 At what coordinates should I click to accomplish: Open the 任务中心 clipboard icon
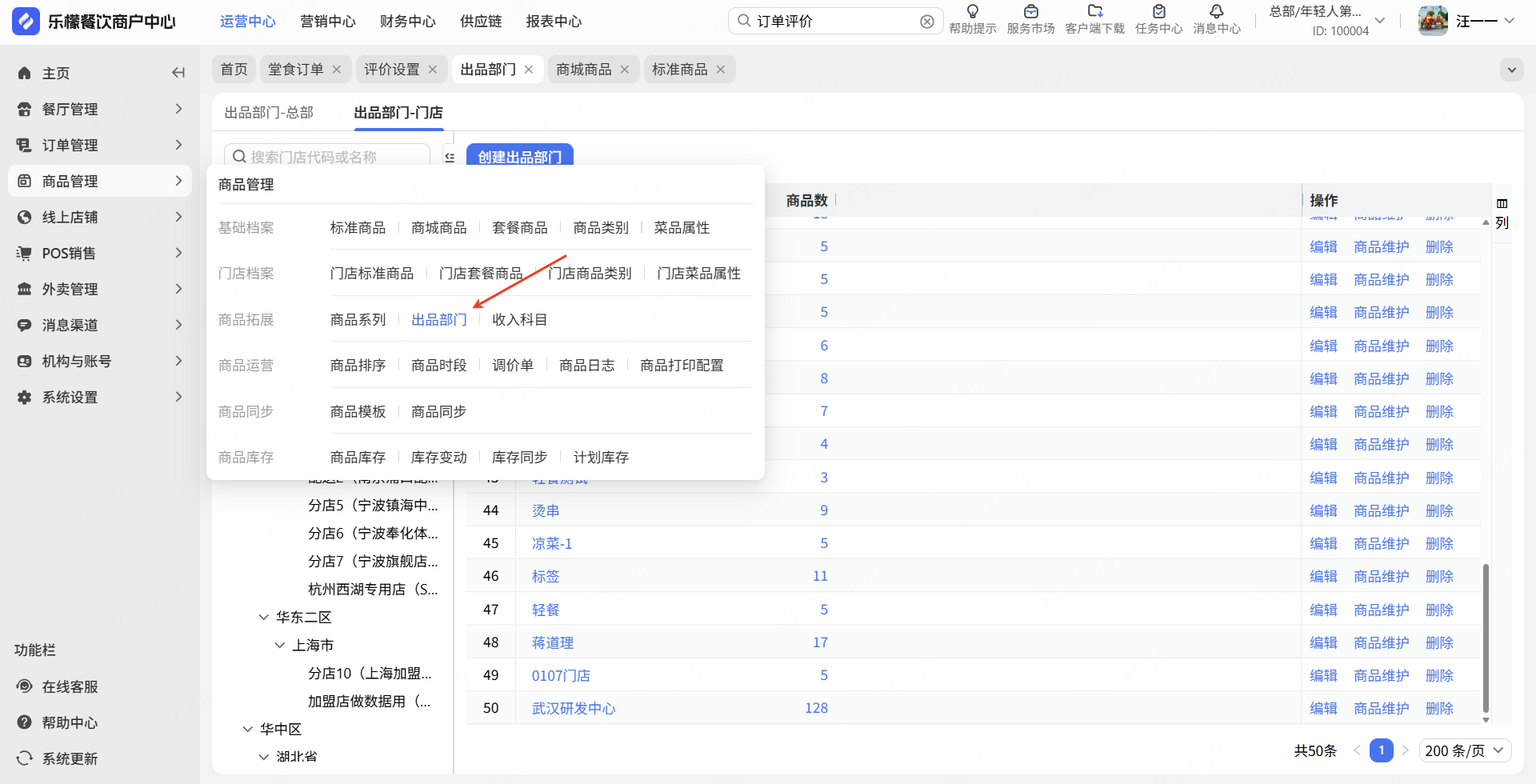[1158, 12]
